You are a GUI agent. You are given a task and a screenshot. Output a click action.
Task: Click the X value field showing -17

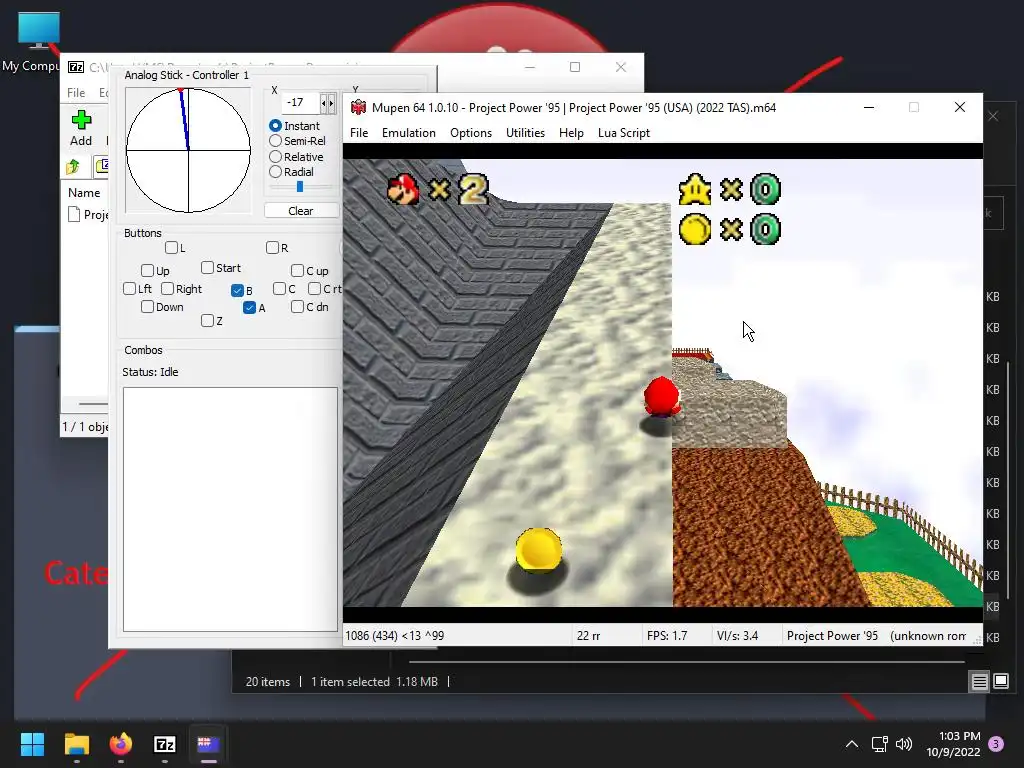(x=300, y=103)
